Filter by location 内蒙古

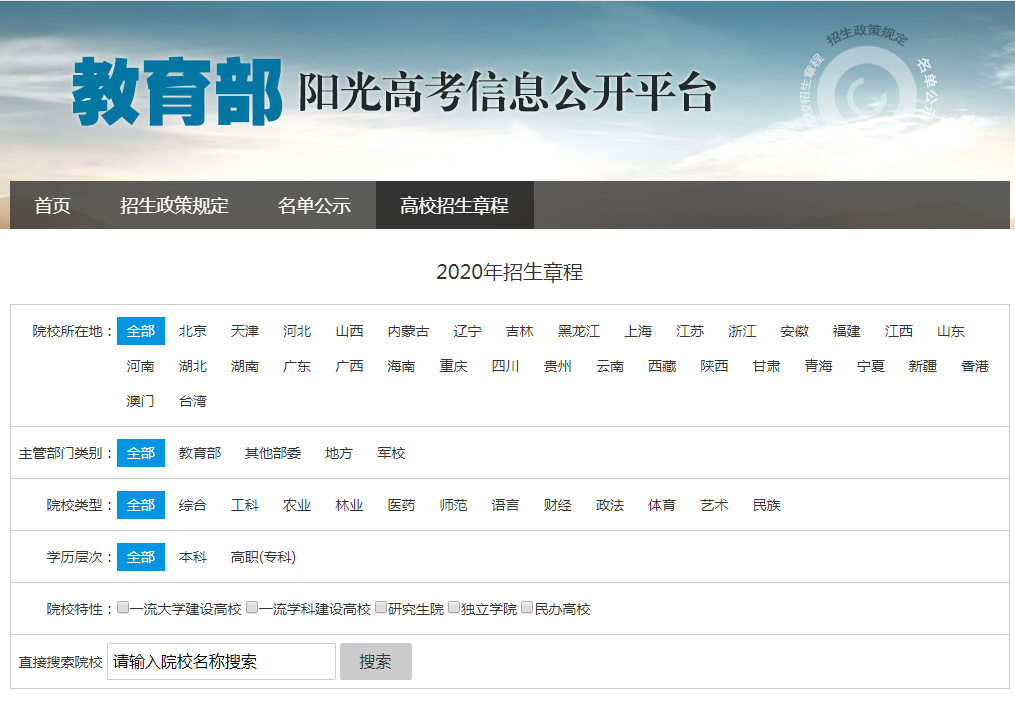coord(408,331)
